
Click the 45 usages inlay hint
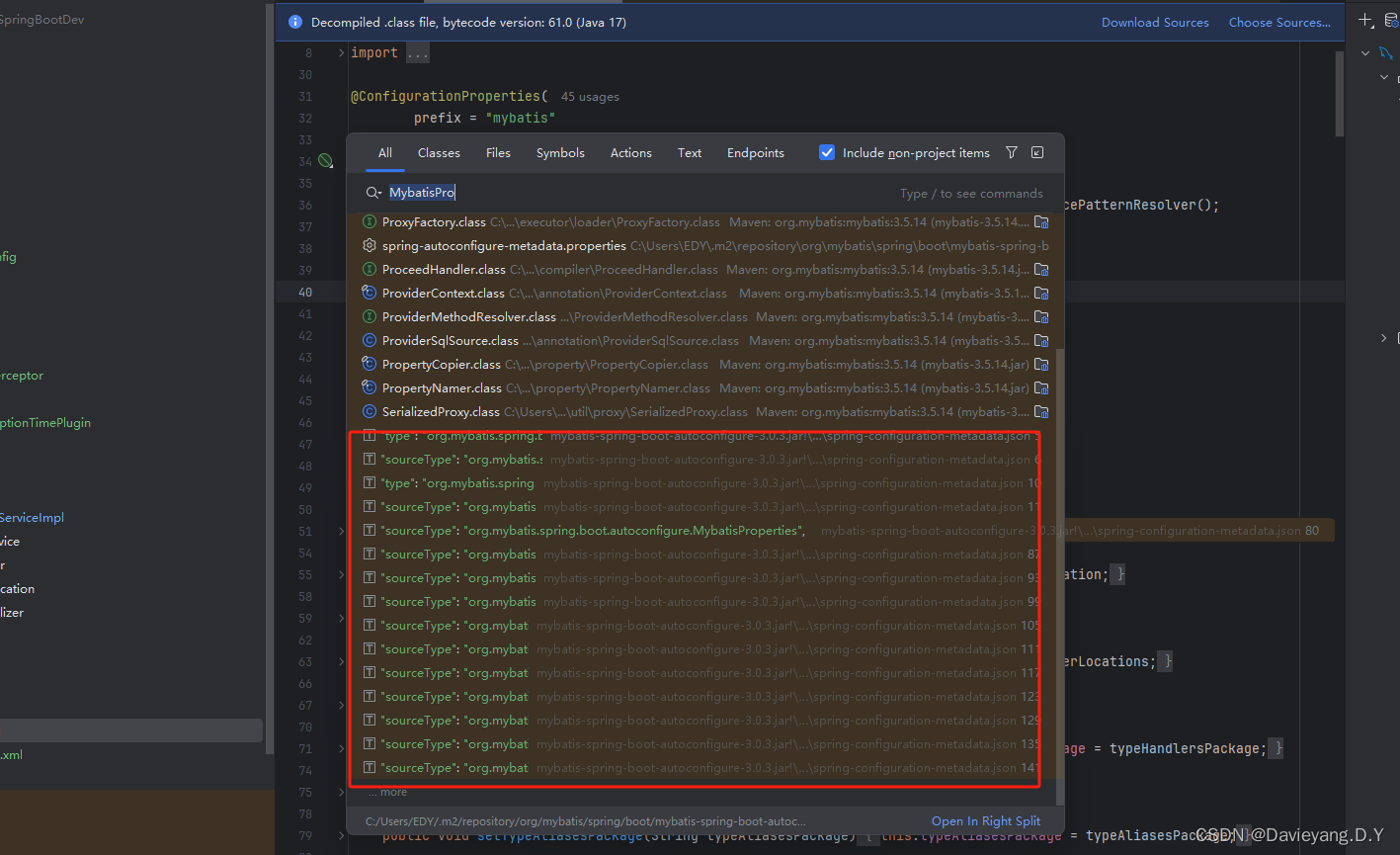[x=590, y=97]
